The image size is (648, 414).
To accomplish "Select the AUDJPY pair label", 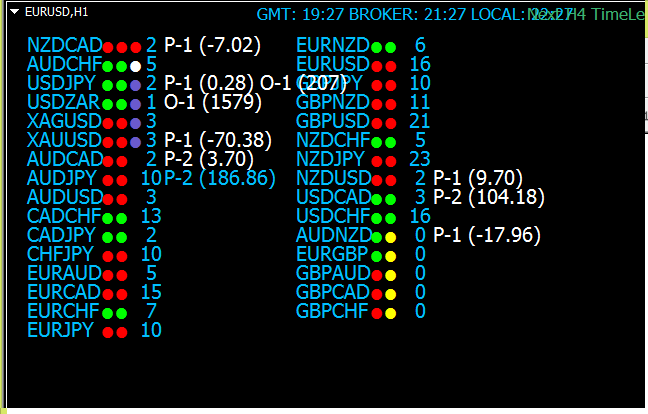I will [62, 178].
